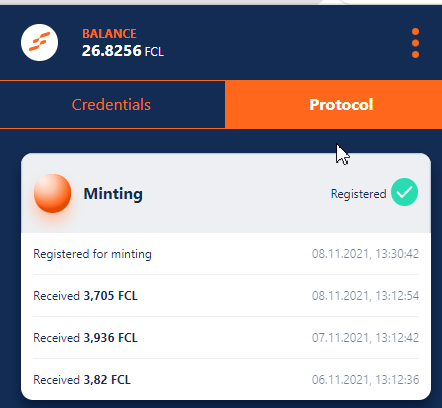Click the Fractal logo icon
The image size is (442, 408).
pyautogui.click(x=39, y=42)
